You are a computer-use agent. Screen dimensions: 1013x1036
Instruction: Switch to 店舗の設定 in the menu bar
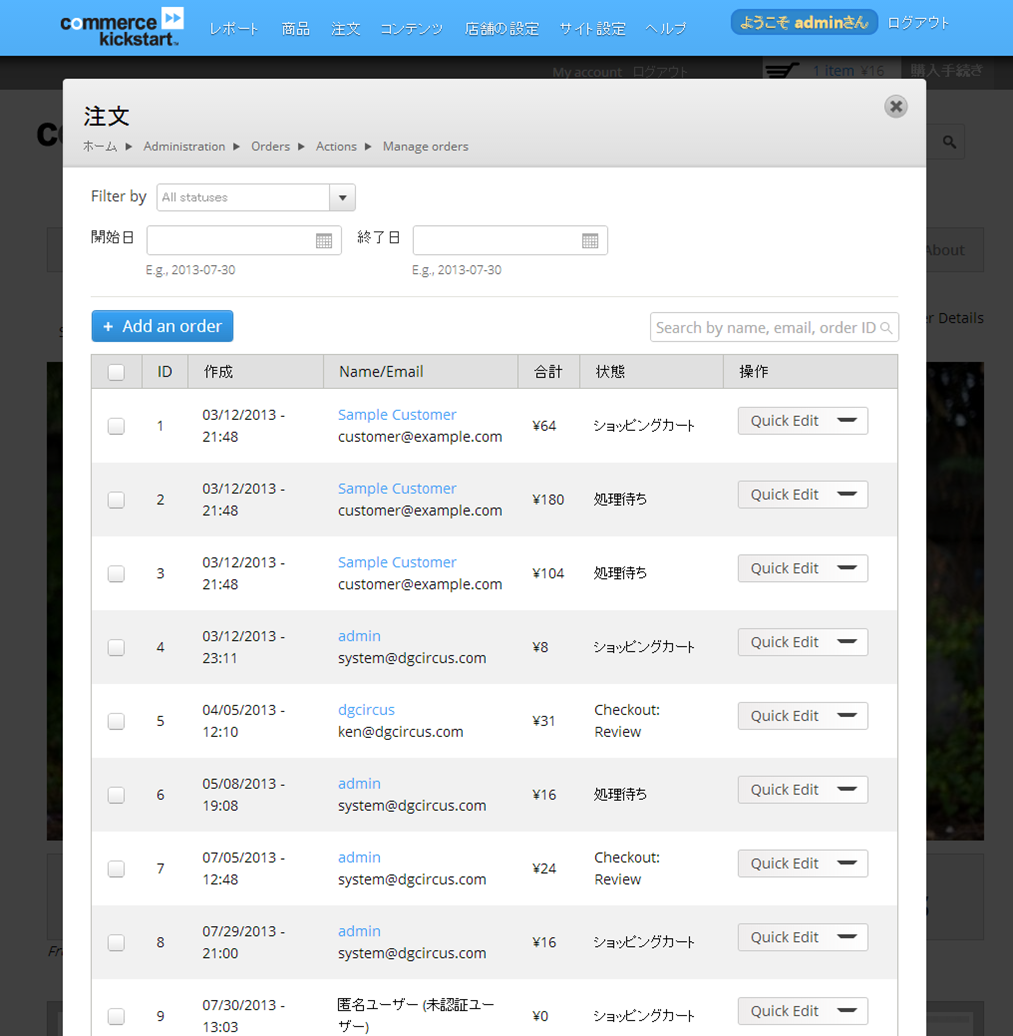[x=501, y=28]
